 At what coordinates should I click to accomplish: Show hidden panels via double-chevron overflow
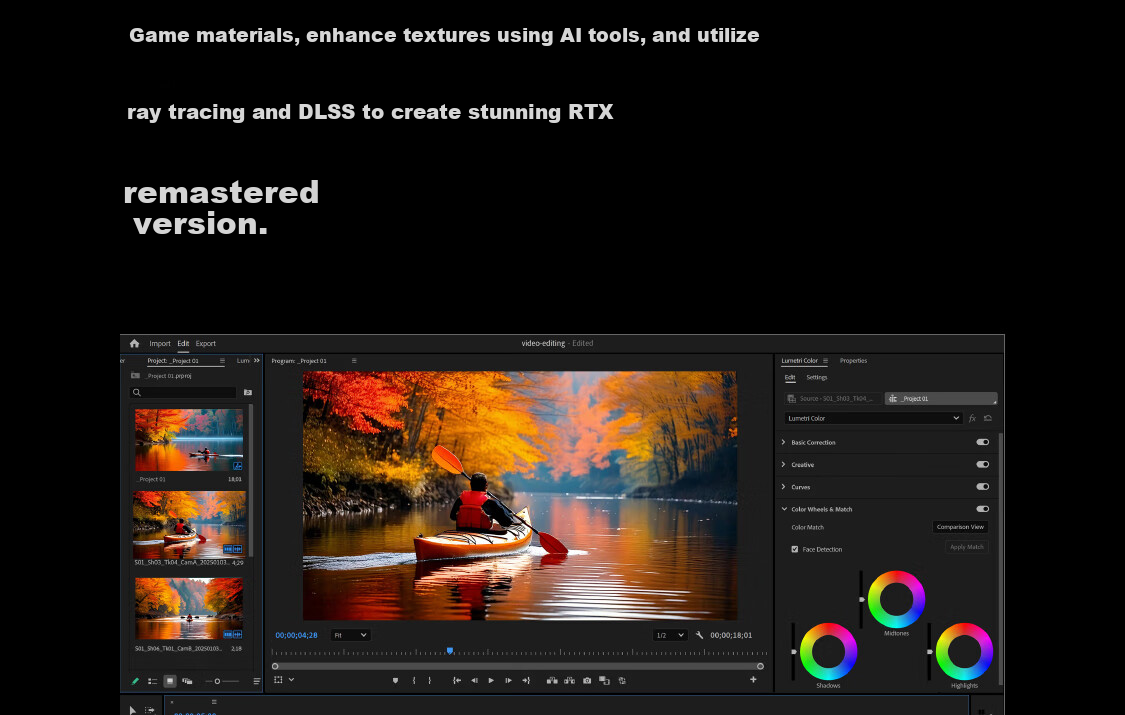pyautogui.click(x=257, y=361)
